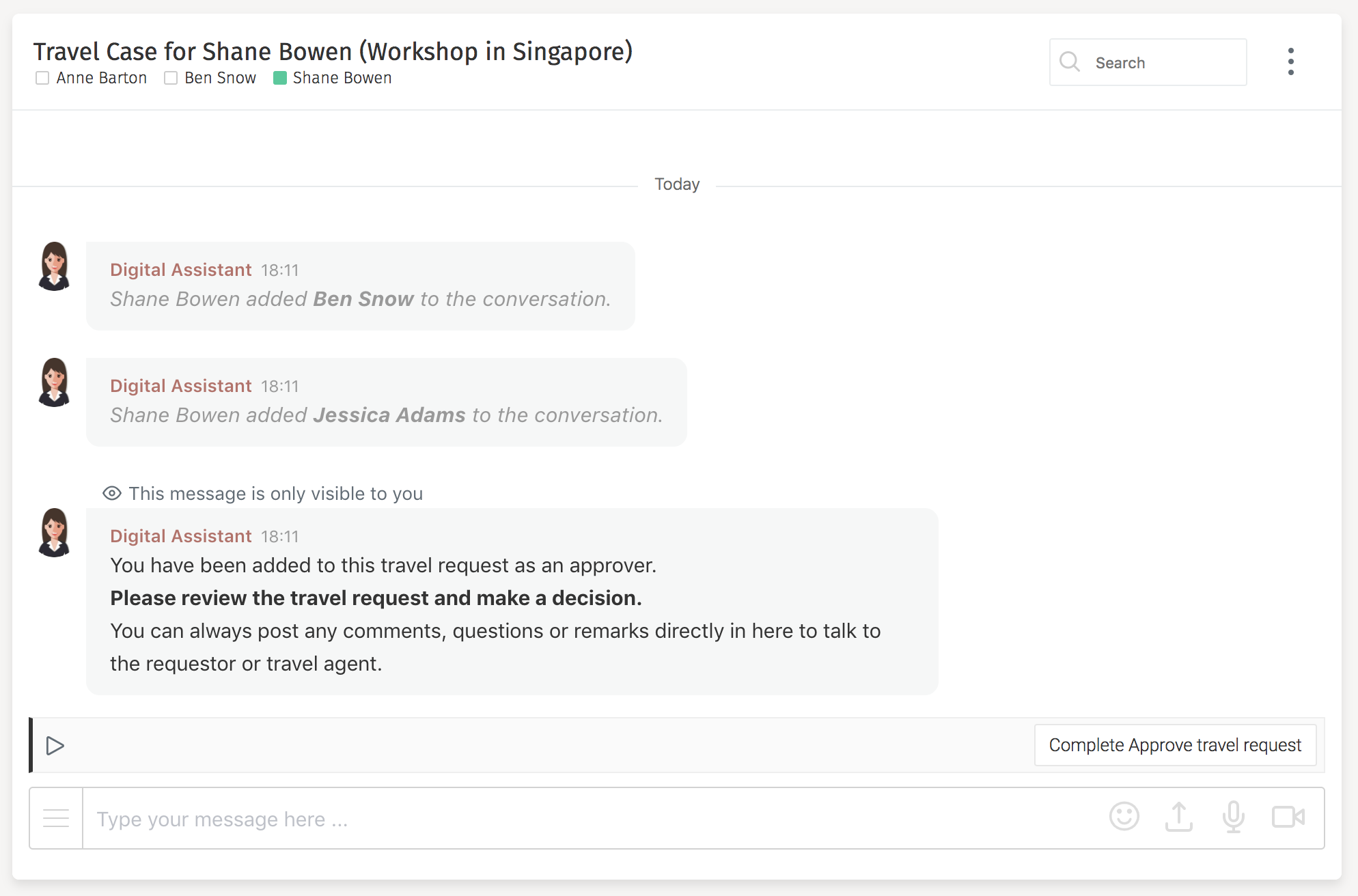
Task: Open the three-dot options menu
Action: coord(1291,61)
